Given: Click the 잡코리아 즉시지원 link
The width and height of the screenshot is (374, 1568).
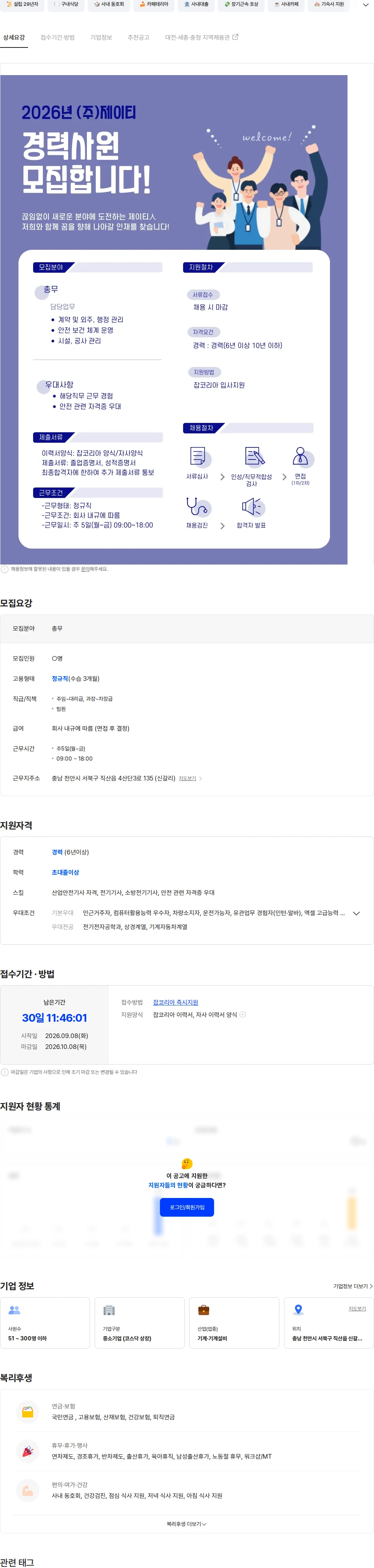Looking at the screenshot, I should (x=175, y=1002).
